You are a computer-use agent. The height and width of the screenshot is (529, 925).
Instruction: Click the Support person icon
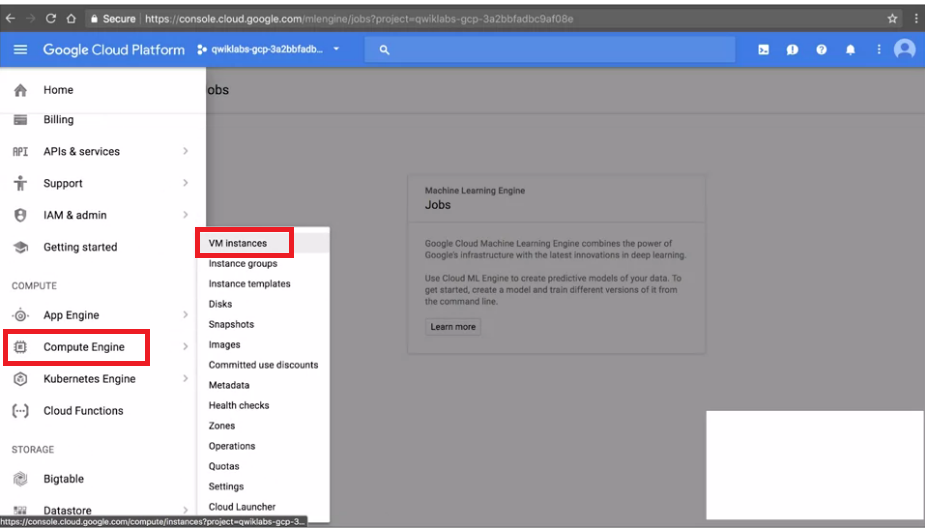(x=20, y=183)
